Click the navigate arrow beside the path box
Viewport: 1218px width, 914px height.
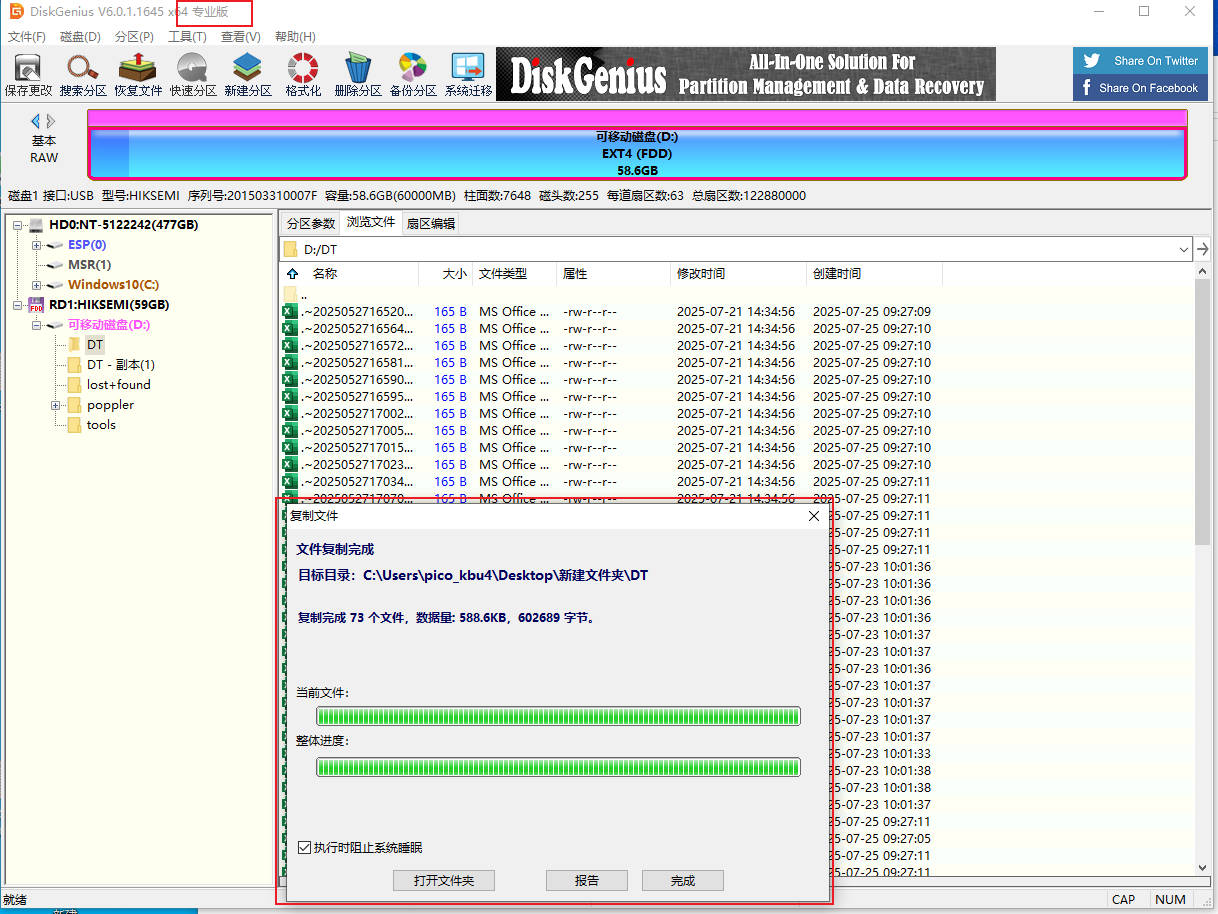[x=1204, y=249]
